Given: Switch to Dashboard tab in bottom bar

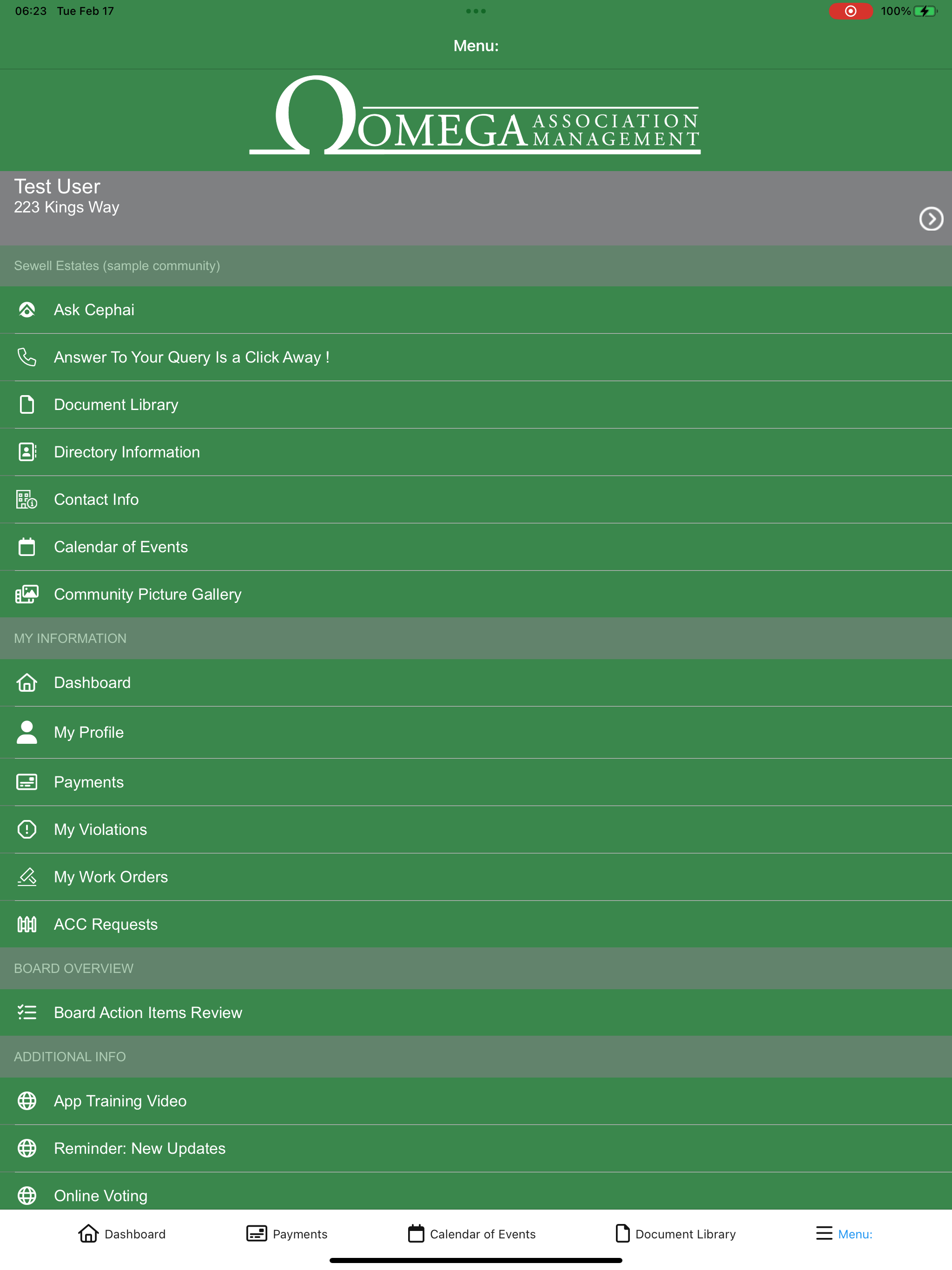Looking at the screenshot, I should coord(122,1234).
